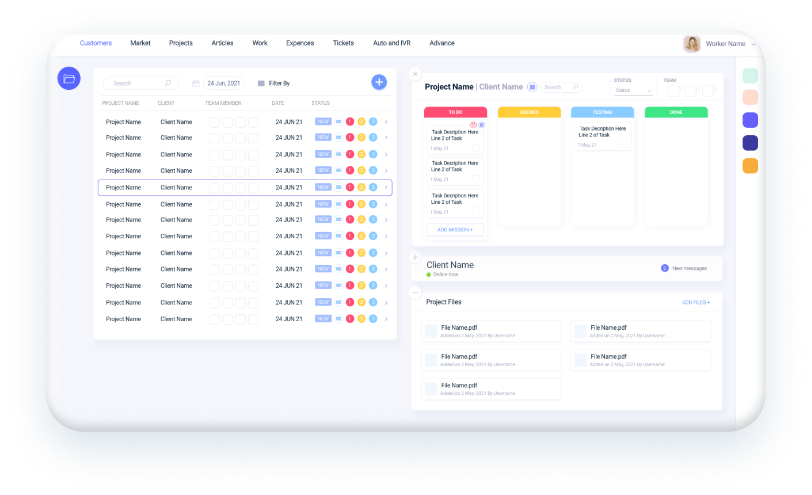Image resolution: width=812 pixels, height=495 pixels.
Task: Click the ADD FILES + link
Action: point(695,302)
